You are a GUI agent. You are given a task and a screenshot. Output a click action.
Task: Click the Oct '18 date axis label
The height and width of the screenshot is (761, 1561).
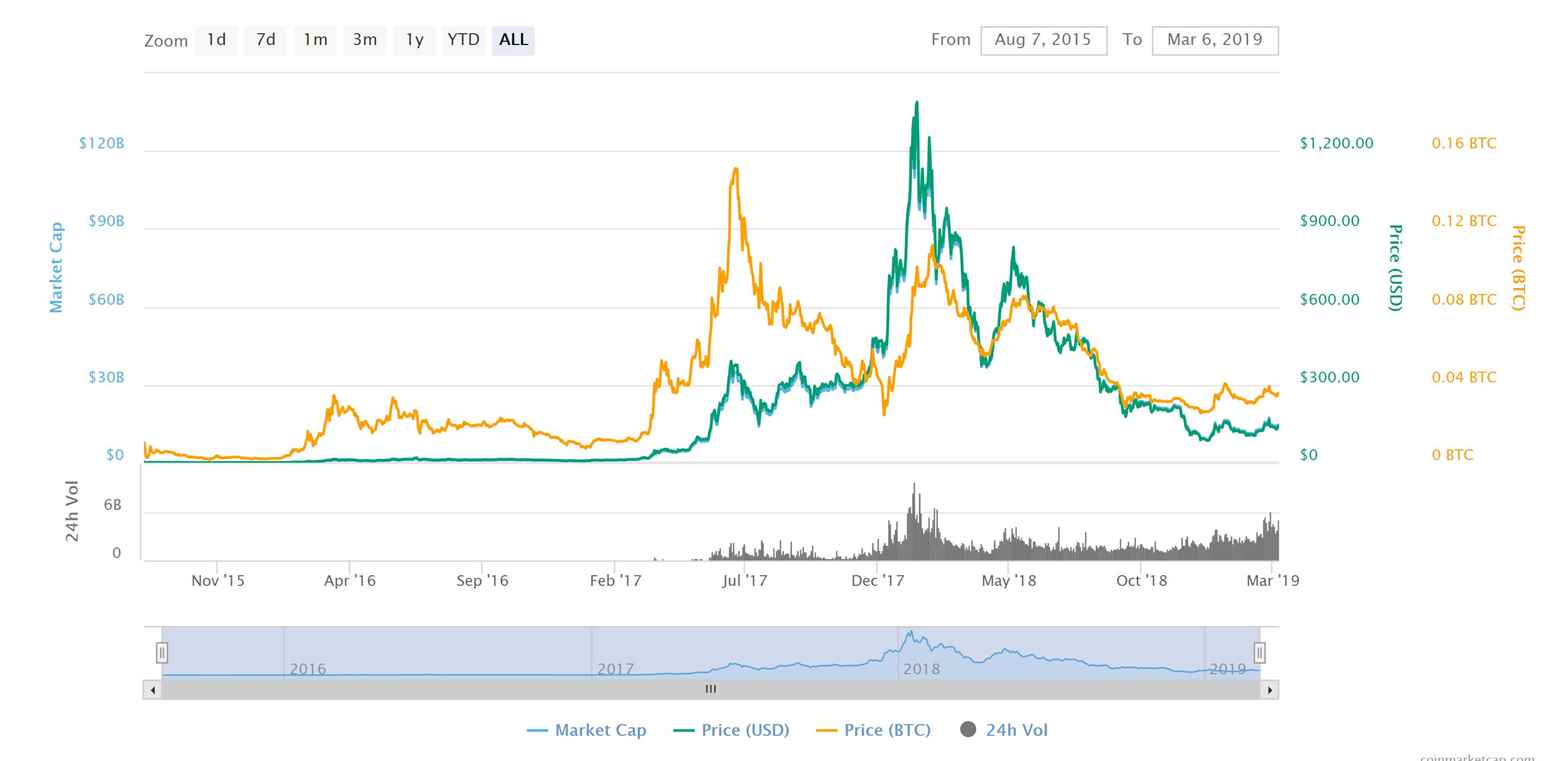[1142, 580]
